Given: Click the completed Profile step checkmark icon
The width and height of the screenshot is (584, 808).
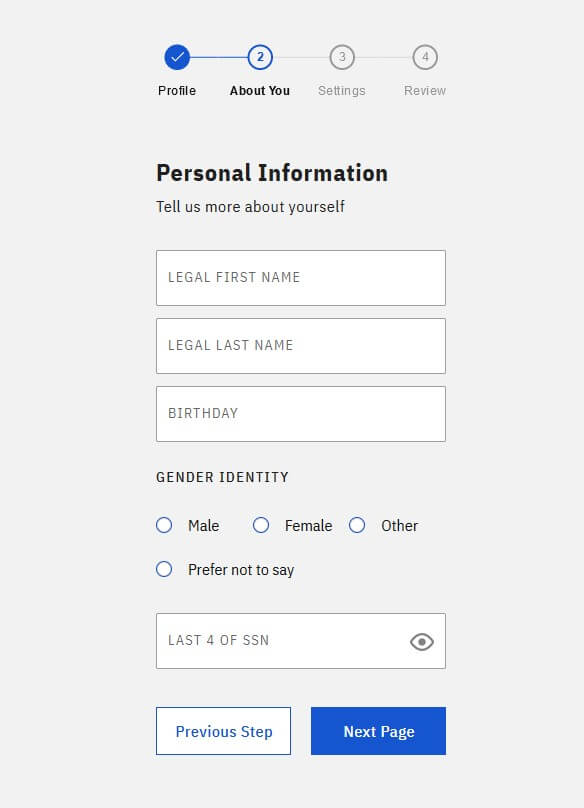Looking at the screenshot, I should 177,57.
